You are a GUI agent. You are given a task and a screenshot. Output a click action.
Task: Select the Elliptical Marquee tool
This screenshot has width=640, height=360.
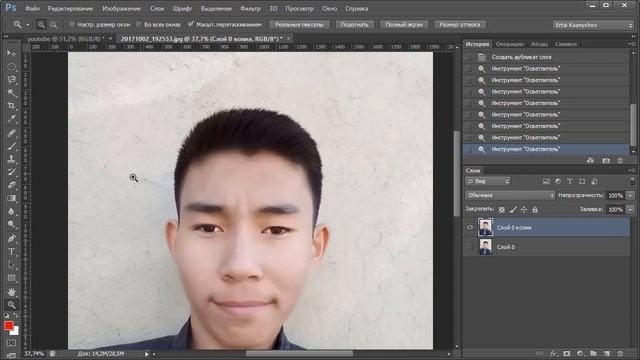11,67
